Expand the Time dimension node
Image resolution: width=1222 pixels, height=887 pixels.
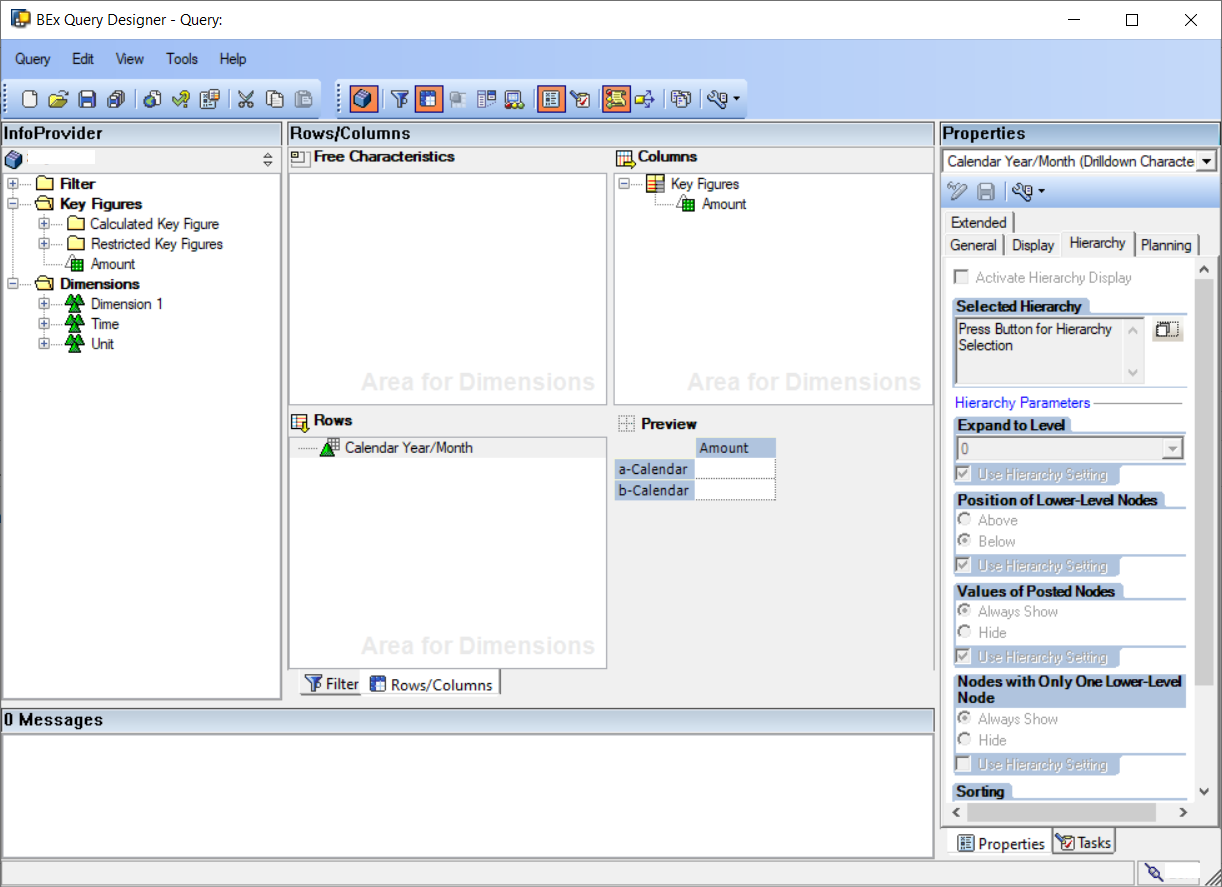[x=44, y=323]
